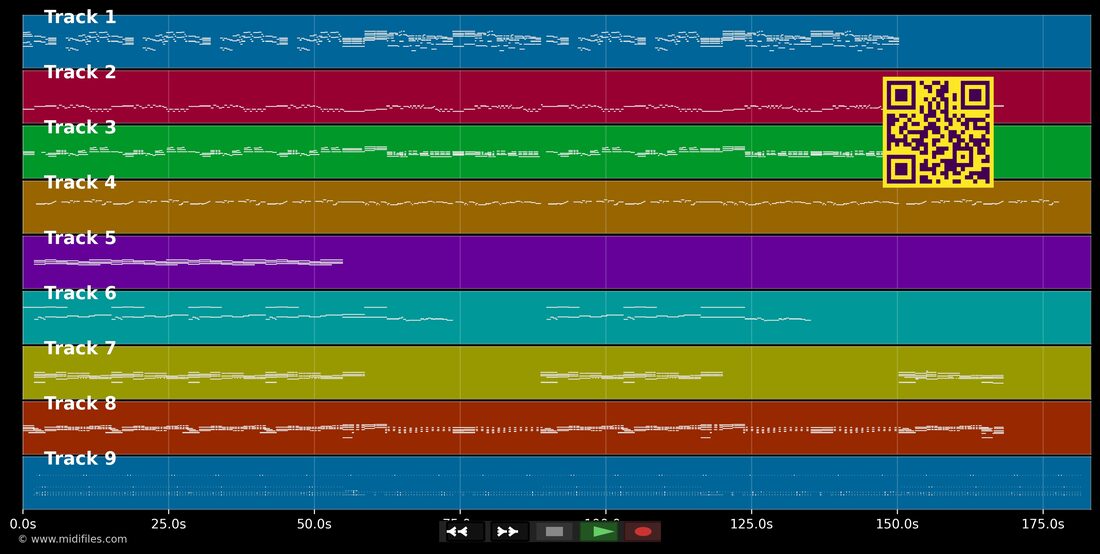This screenshot has width=1100, height=554.
Task: Click the last note segment in Track 7
Action: pyautogui.click(x=951, y=377)
